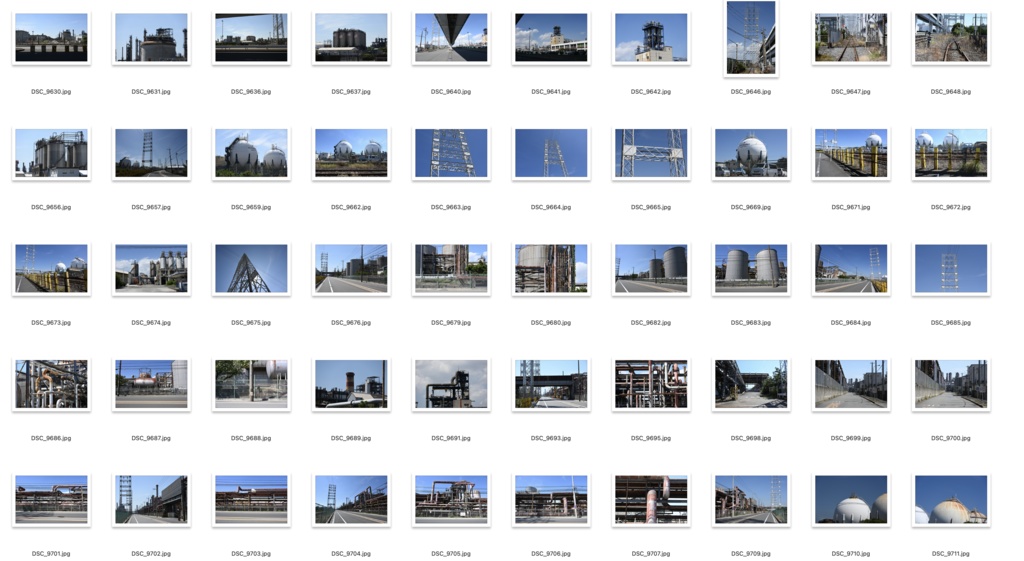1024x561 pixels.
Task: Click the file name text DSC_9700.jpg
Action: pyautogui.click(x=950, y=439)
